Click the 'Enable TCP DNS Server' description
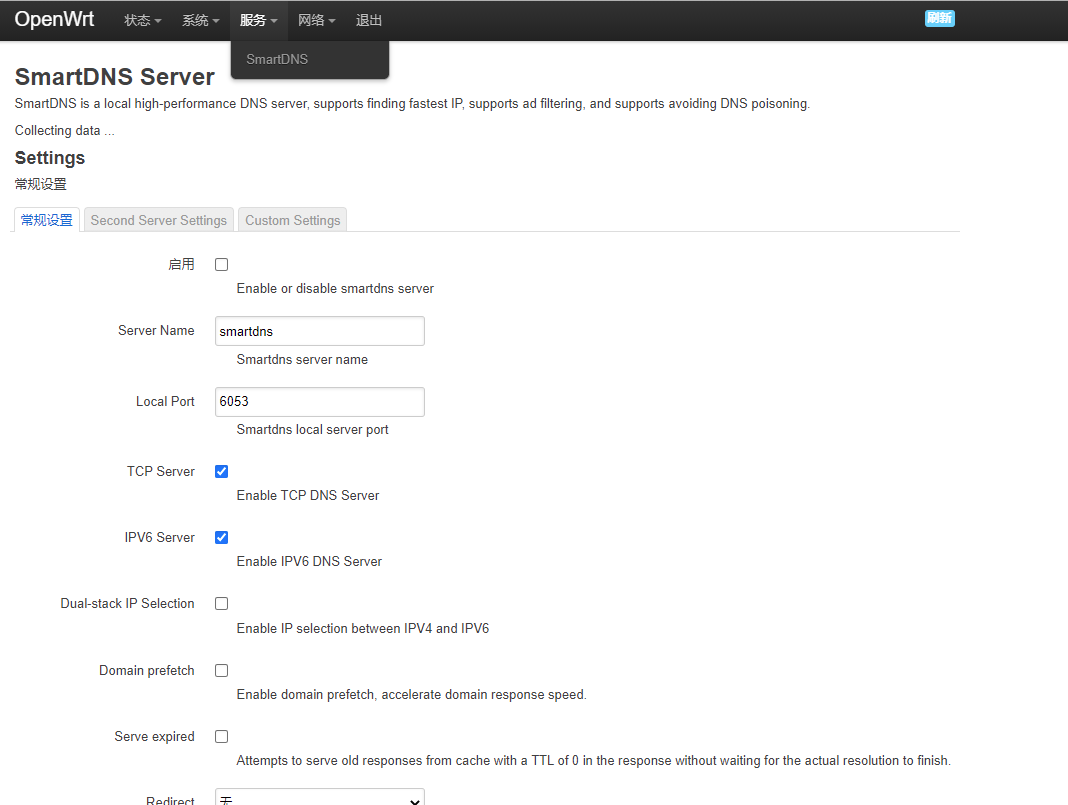Screen dimensions: 1068x805 [x=308, y=495]
